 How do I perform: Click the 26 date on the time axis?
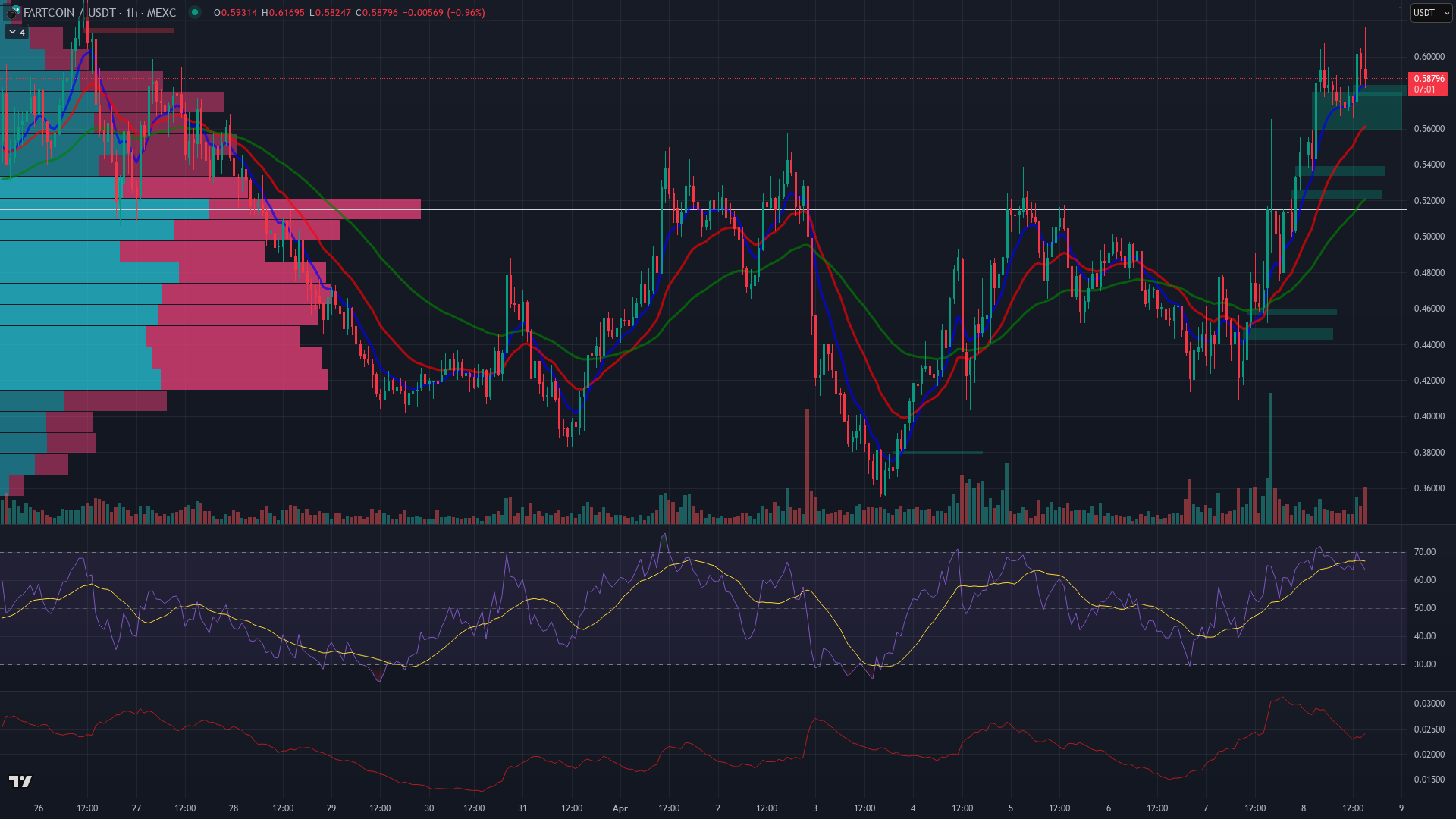39,808
